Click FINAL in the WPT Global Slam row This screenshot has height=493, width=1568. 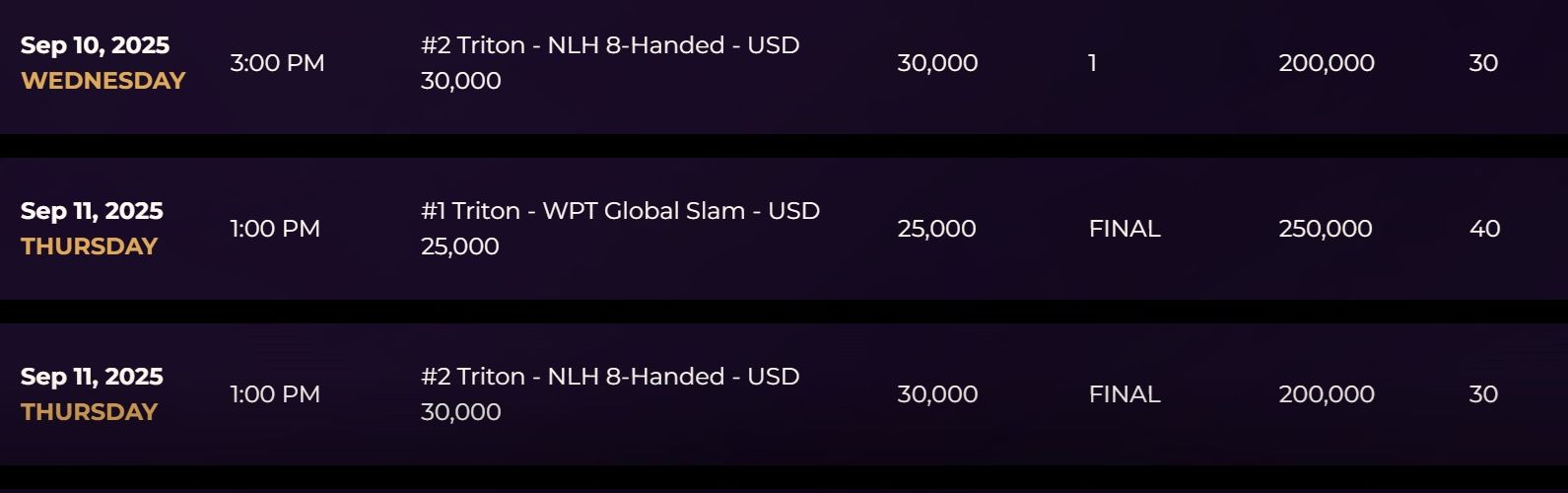point(1125,229)
